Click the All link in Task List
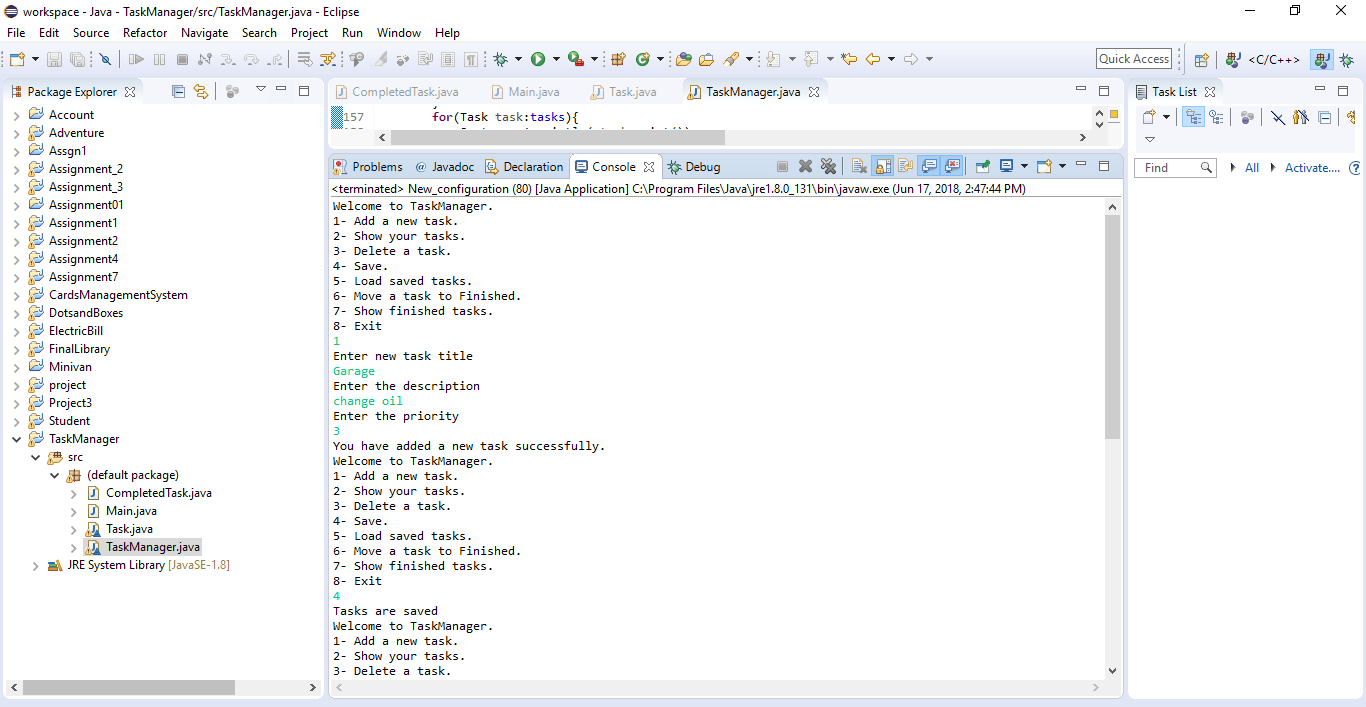 (1251, 168)
